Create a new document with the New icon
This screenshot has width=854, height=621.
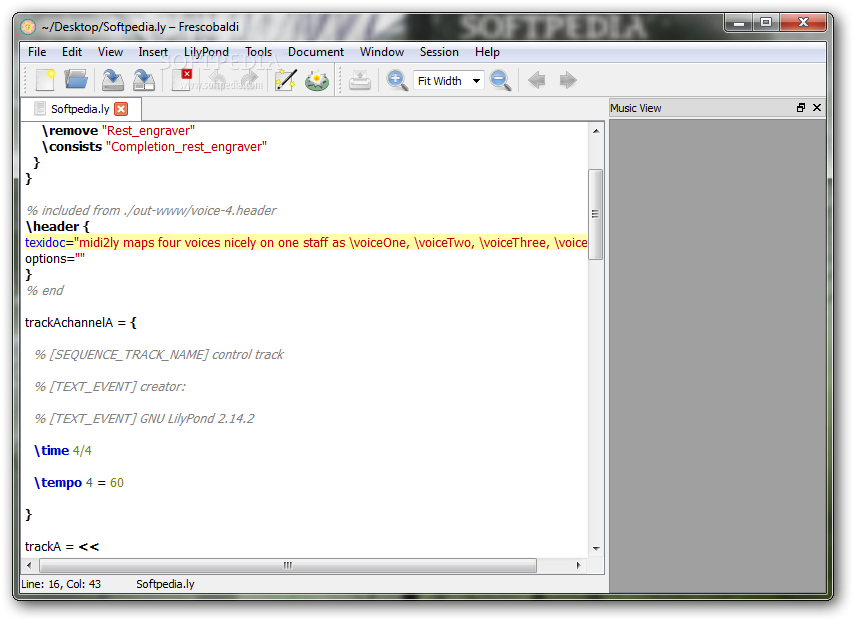coord(45,80)
